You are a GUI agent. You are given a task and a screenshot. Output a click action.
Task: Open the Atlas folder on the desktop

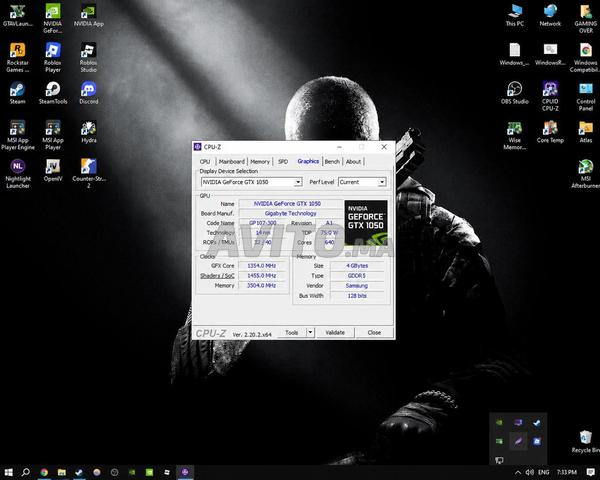(x=586, y=132)
